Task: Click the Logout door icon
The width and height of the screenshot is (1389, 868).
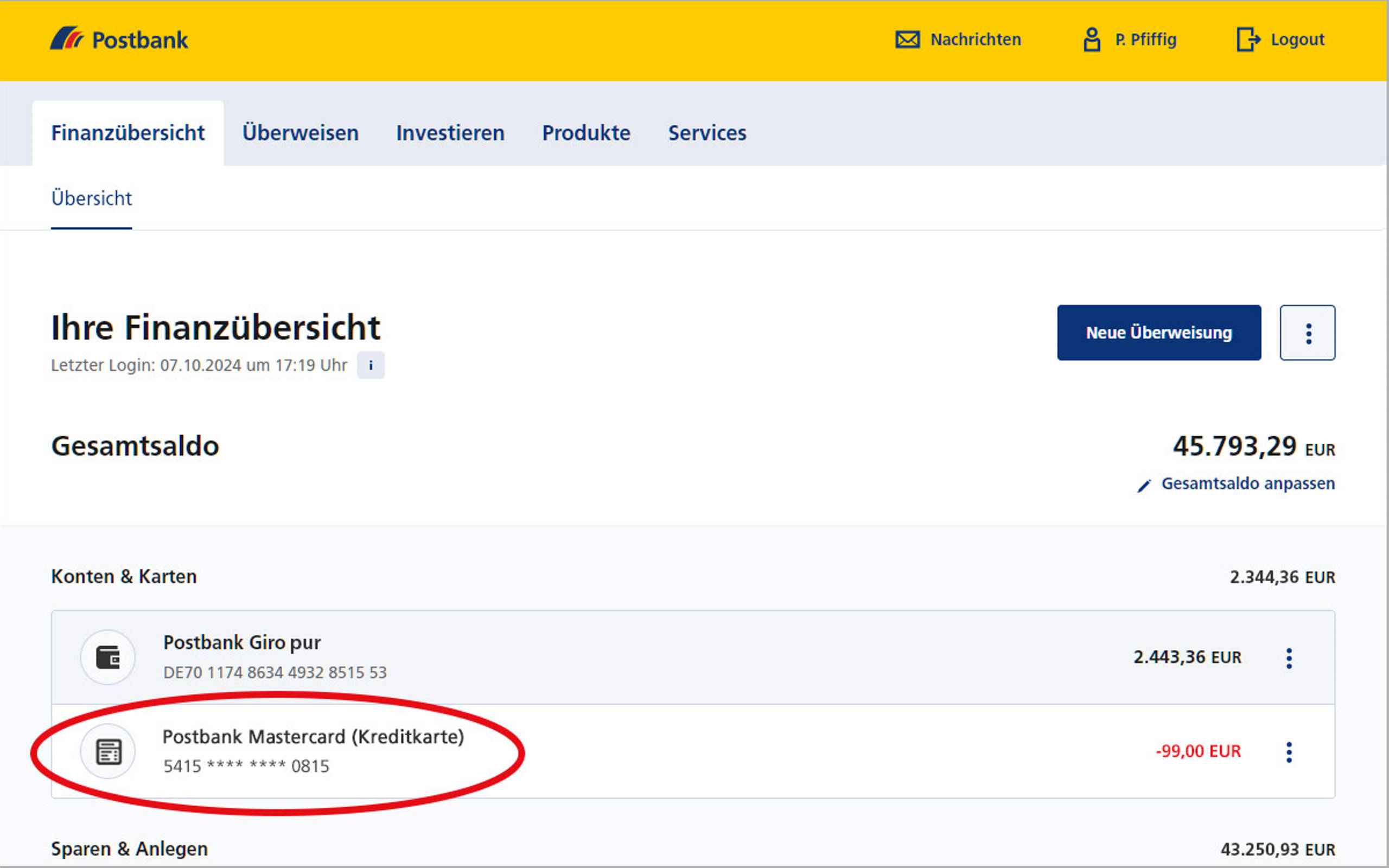Action: pos(1248,40)
